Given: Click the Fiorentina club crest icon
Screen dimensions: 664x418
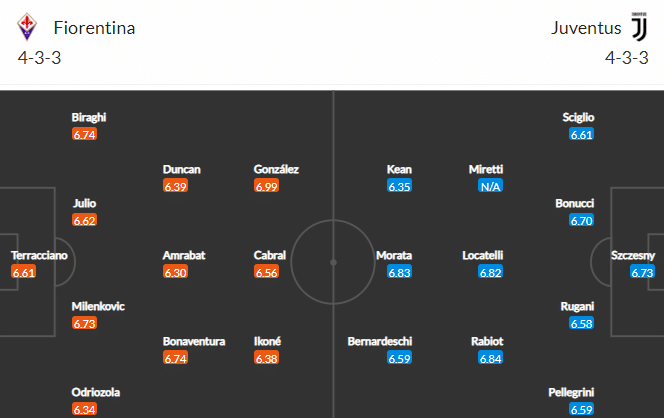Looking at the screenshot, I should pos(27,27).
